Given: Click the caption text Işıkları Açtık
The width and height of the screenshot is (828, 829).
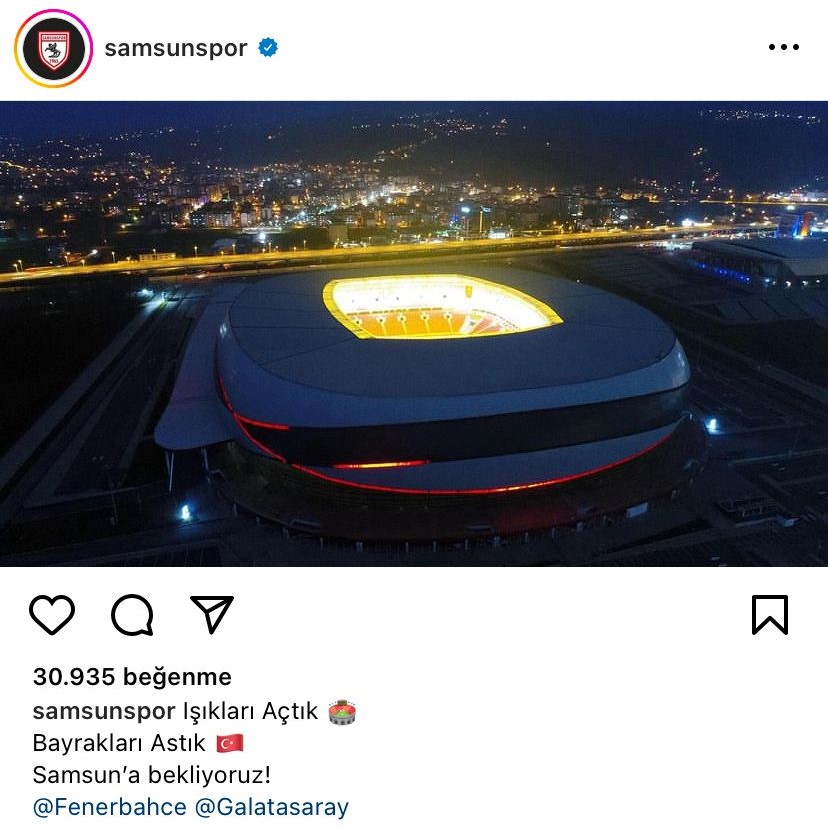Looking at the screenshot, I should click(x=251, y=711).
